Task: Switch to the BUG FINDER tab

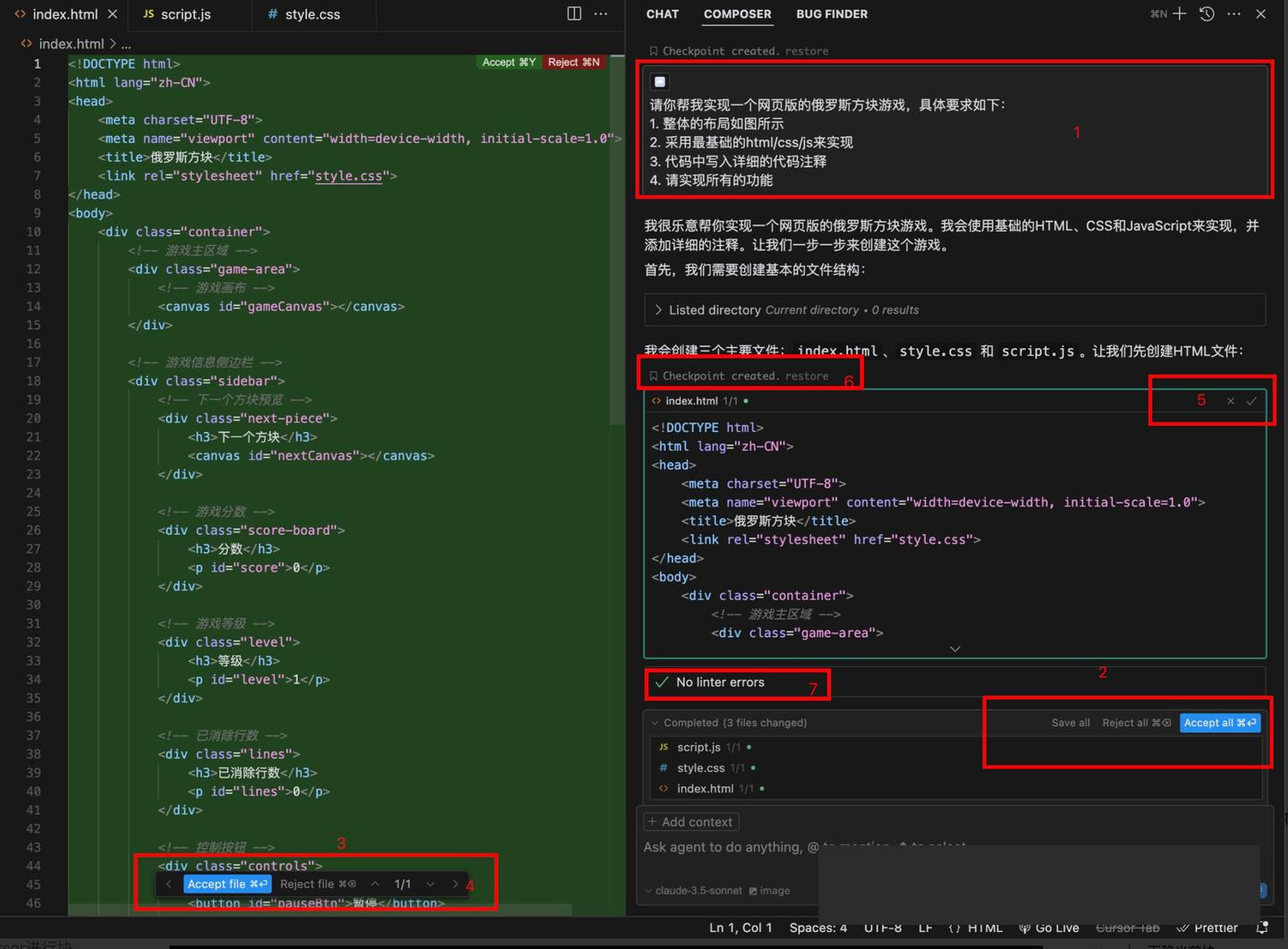Action: click(x=831, y=13)
